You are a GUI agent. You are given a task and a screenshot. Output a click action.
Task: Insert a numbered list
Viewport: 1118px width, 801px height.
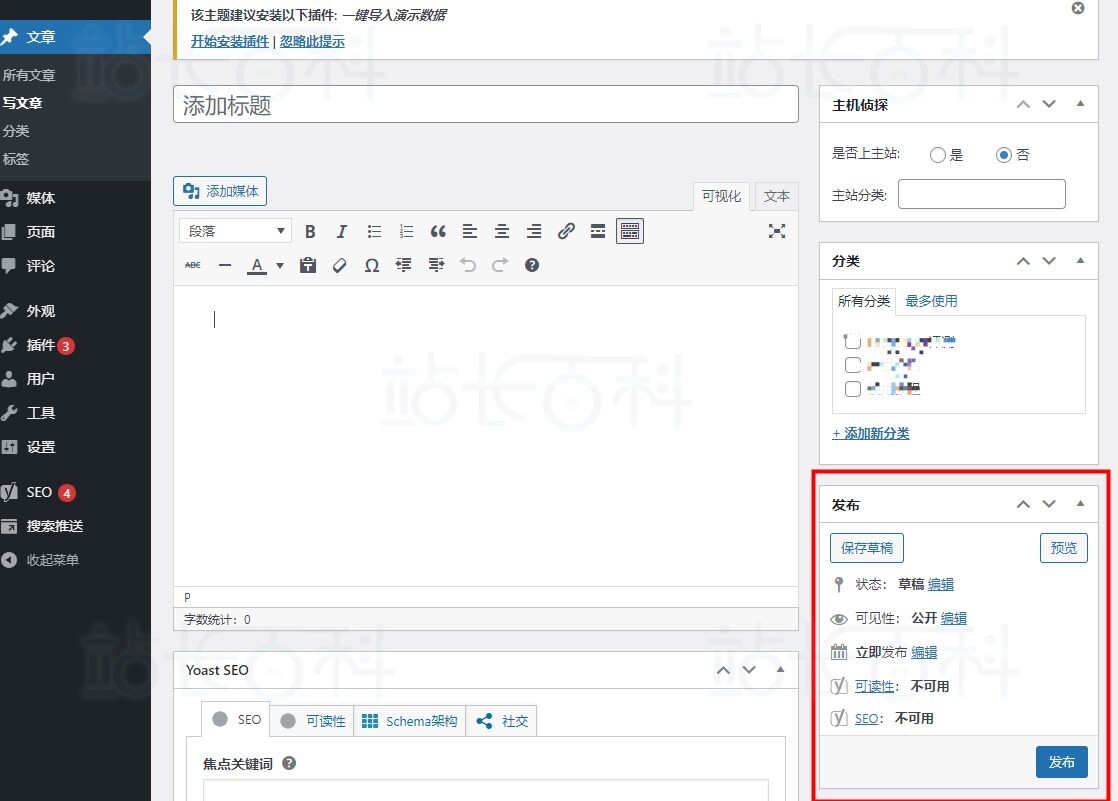[406, 231]
